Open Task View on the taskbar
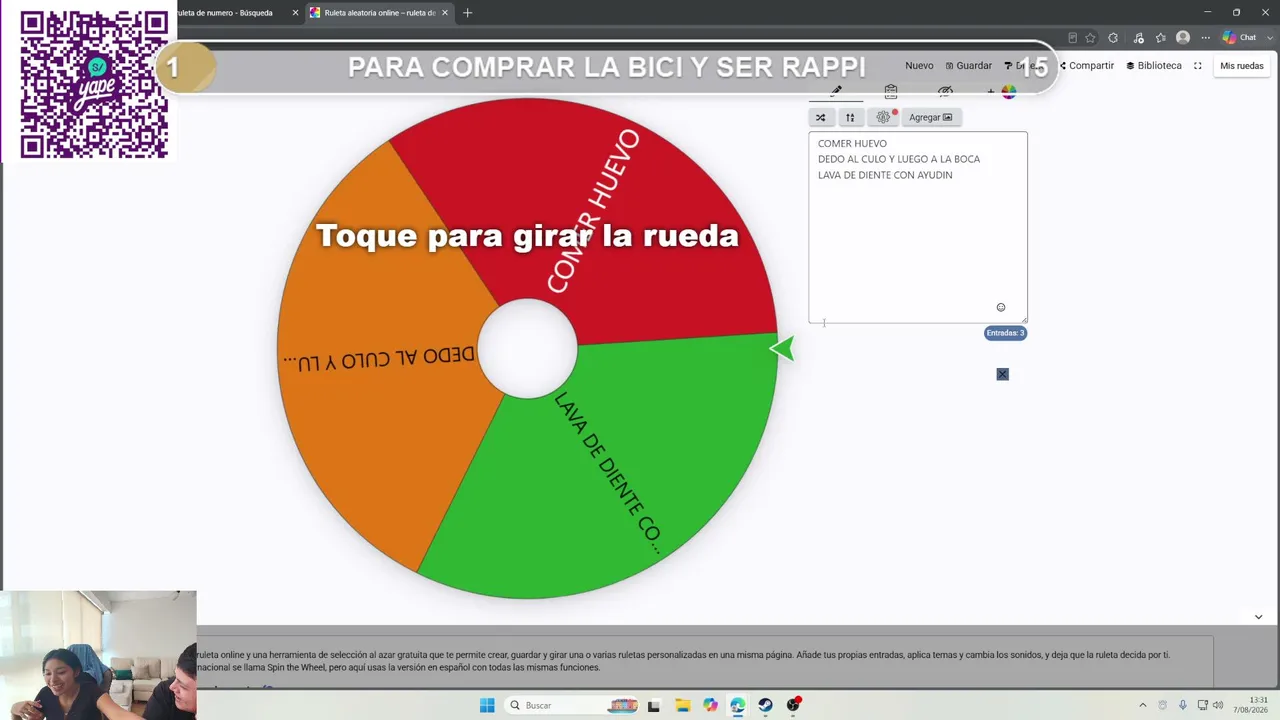The height and width of the screenshot is (720, 1280). (x=653, y=705)
